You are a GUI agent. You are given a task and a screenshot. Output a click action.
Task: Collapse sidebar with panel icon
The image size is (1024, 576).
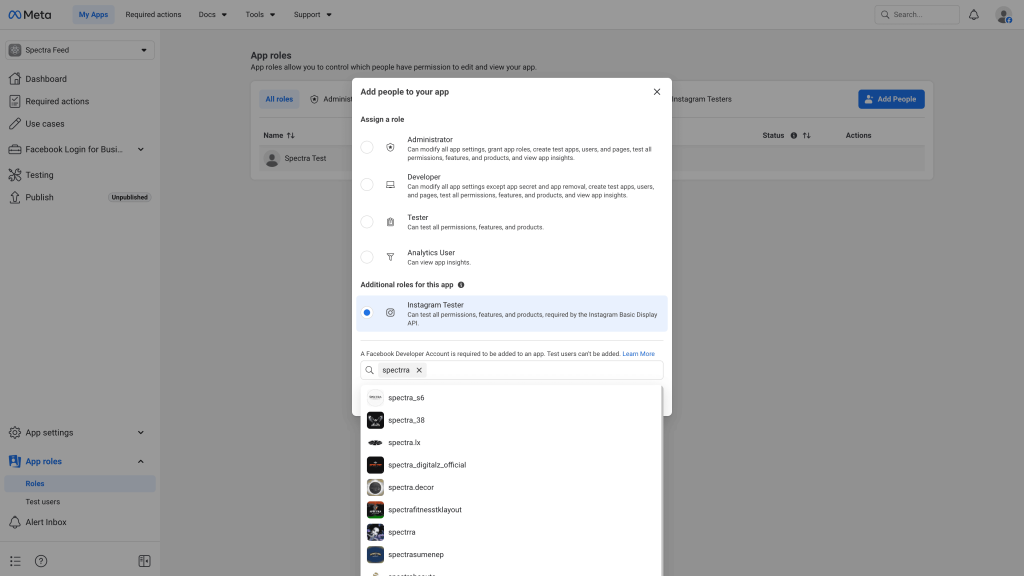tap(144, 561)
